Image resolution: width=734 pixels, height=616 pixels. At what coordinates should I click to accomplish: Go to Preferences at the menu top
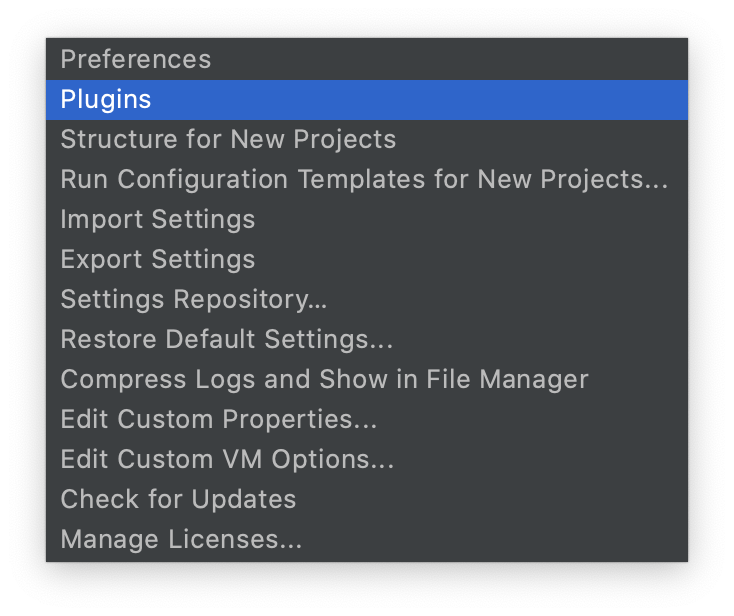(x=136, y=59)
